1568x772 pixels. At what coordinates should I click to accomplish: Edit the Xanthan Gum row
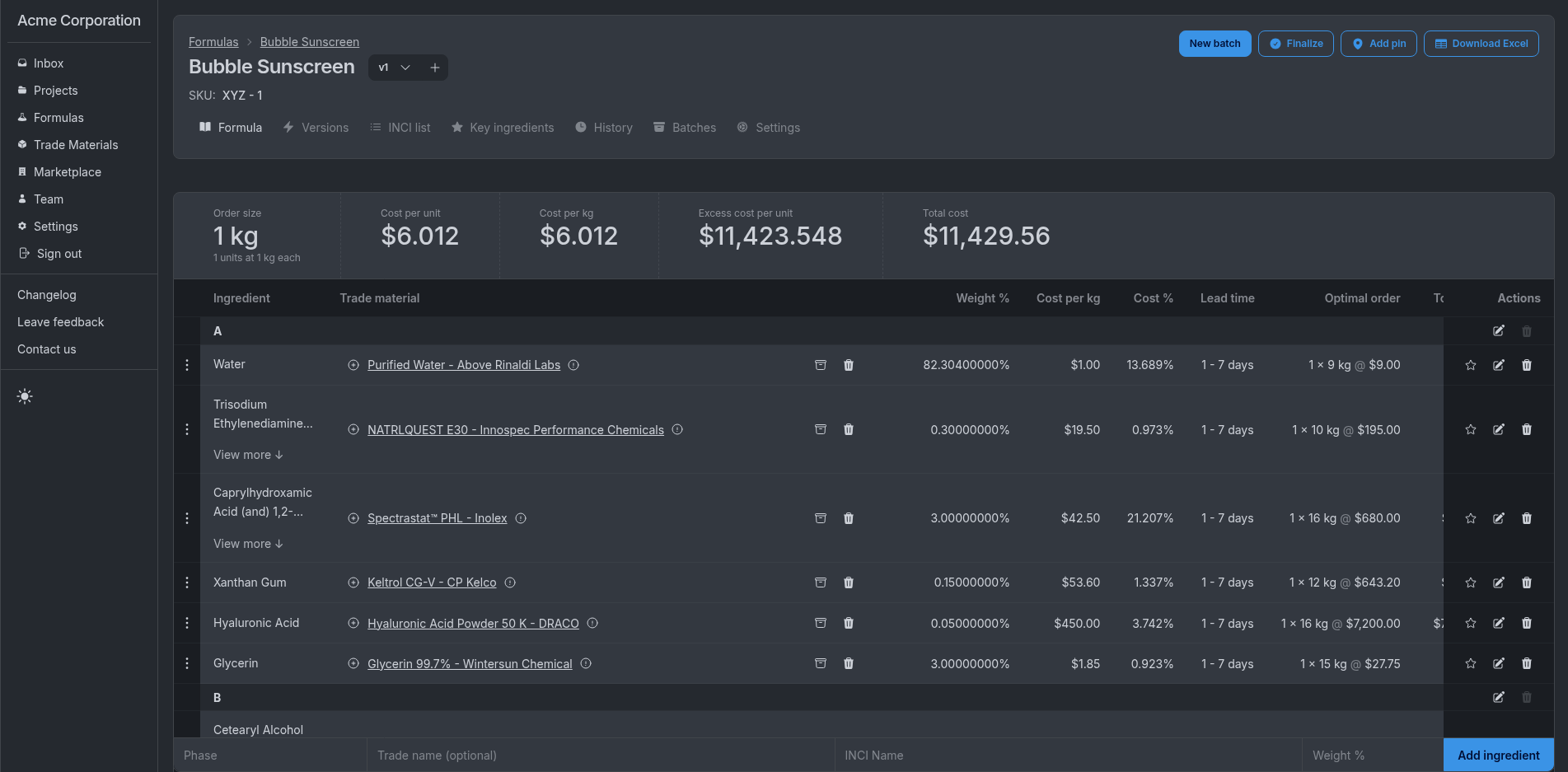coord(1499,583)
